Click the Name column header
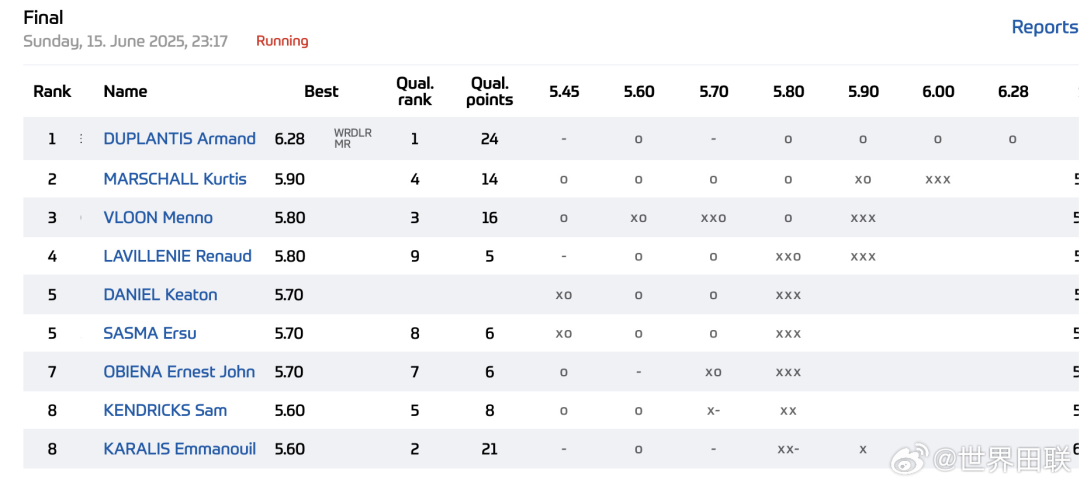Viewport: 1080px width, 486px height. click(125, 92)
